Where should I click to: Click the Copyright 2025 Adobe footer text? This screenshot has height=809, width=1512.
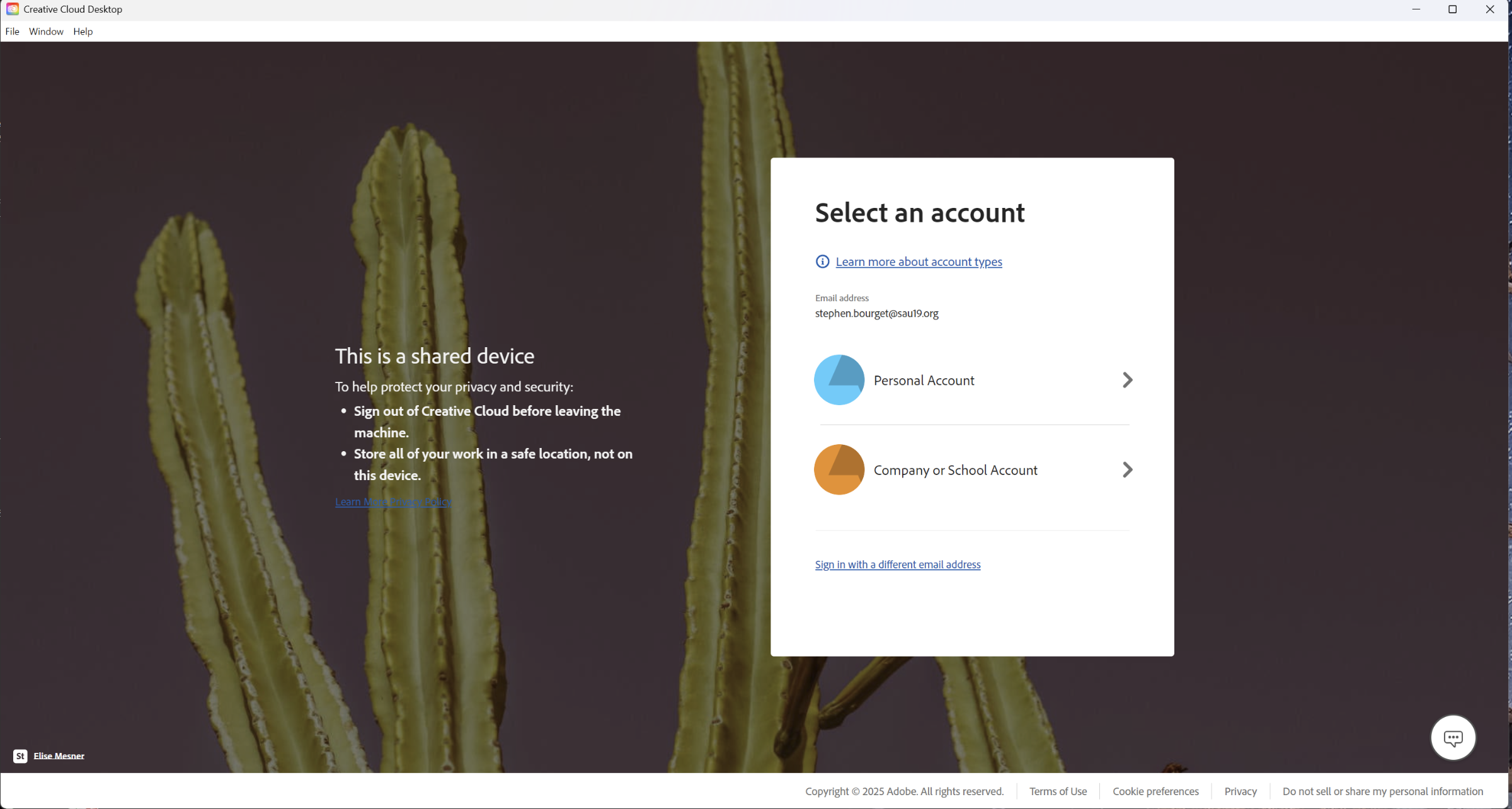904,791
